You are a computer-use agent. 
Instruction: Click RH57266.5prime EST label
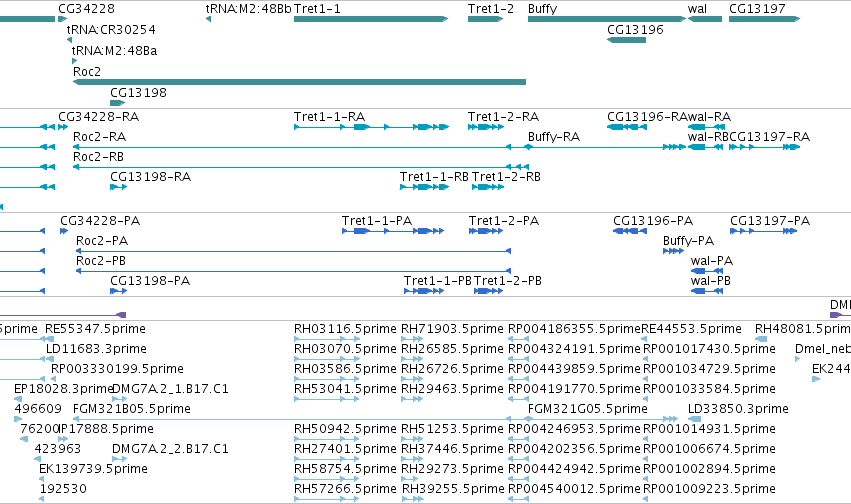[345, 489]
